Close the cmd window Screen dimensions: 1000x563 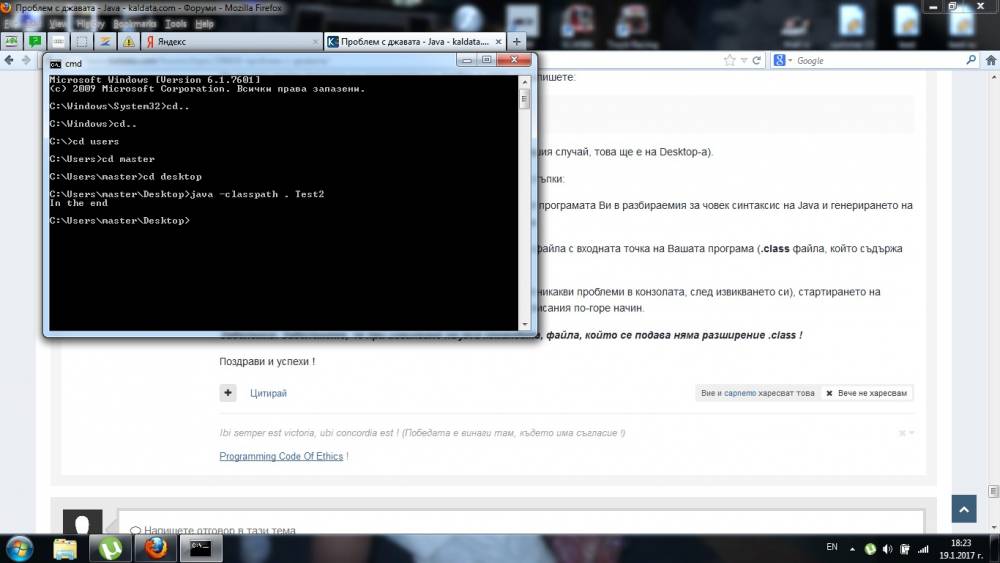point(514,60)
